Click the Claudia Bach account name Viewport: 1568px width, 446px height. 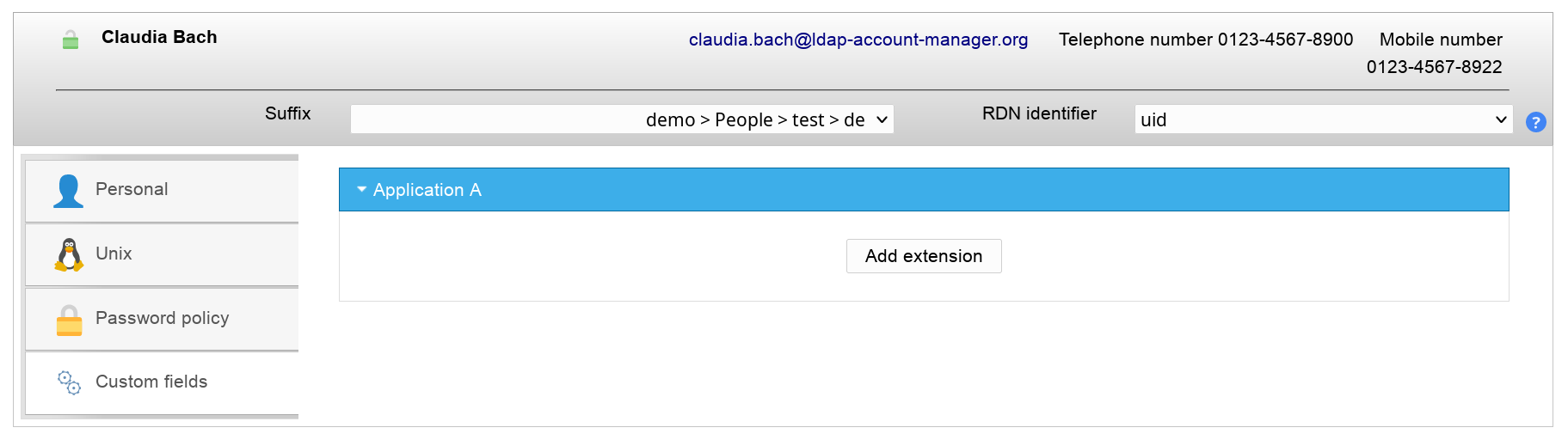[x=159, y=37]
